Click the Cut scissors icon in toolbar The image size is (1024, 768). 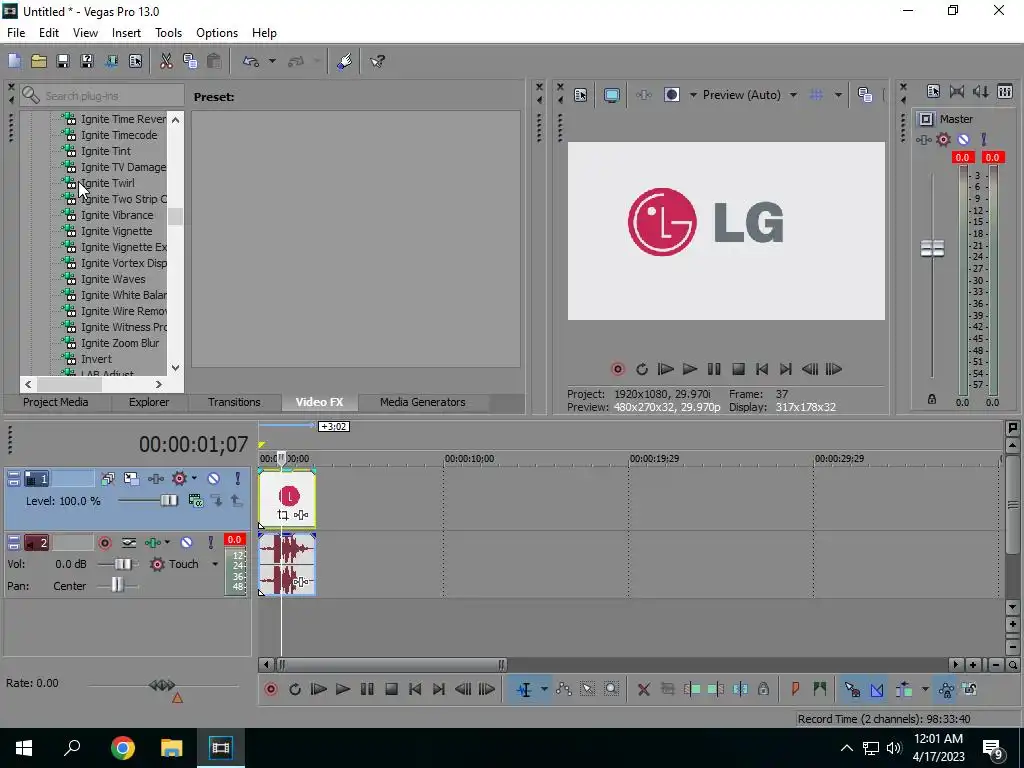click(166, 61)
